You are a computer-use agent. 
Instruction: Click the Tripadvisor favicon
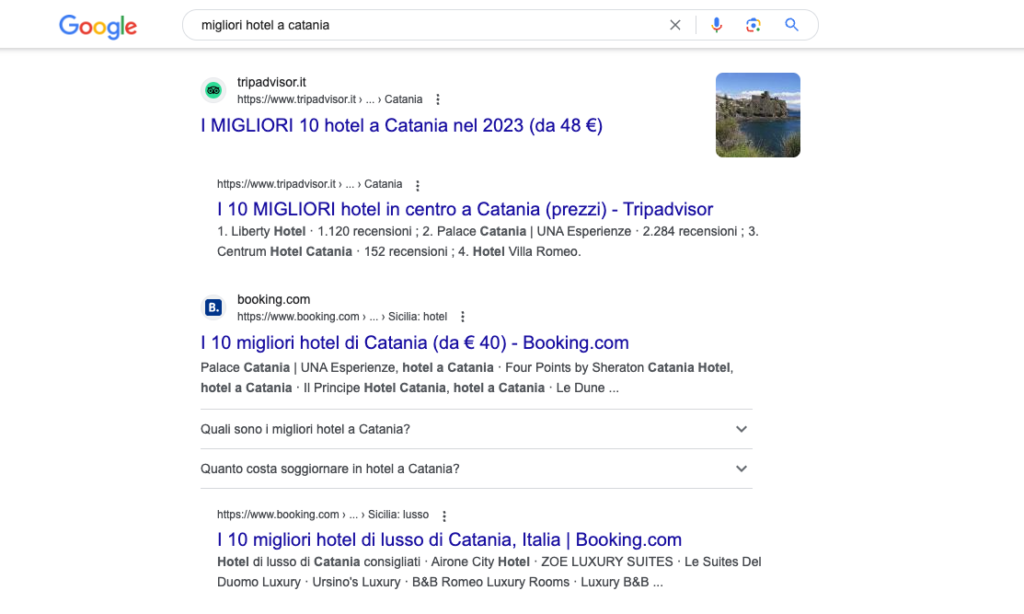(213, 90)
